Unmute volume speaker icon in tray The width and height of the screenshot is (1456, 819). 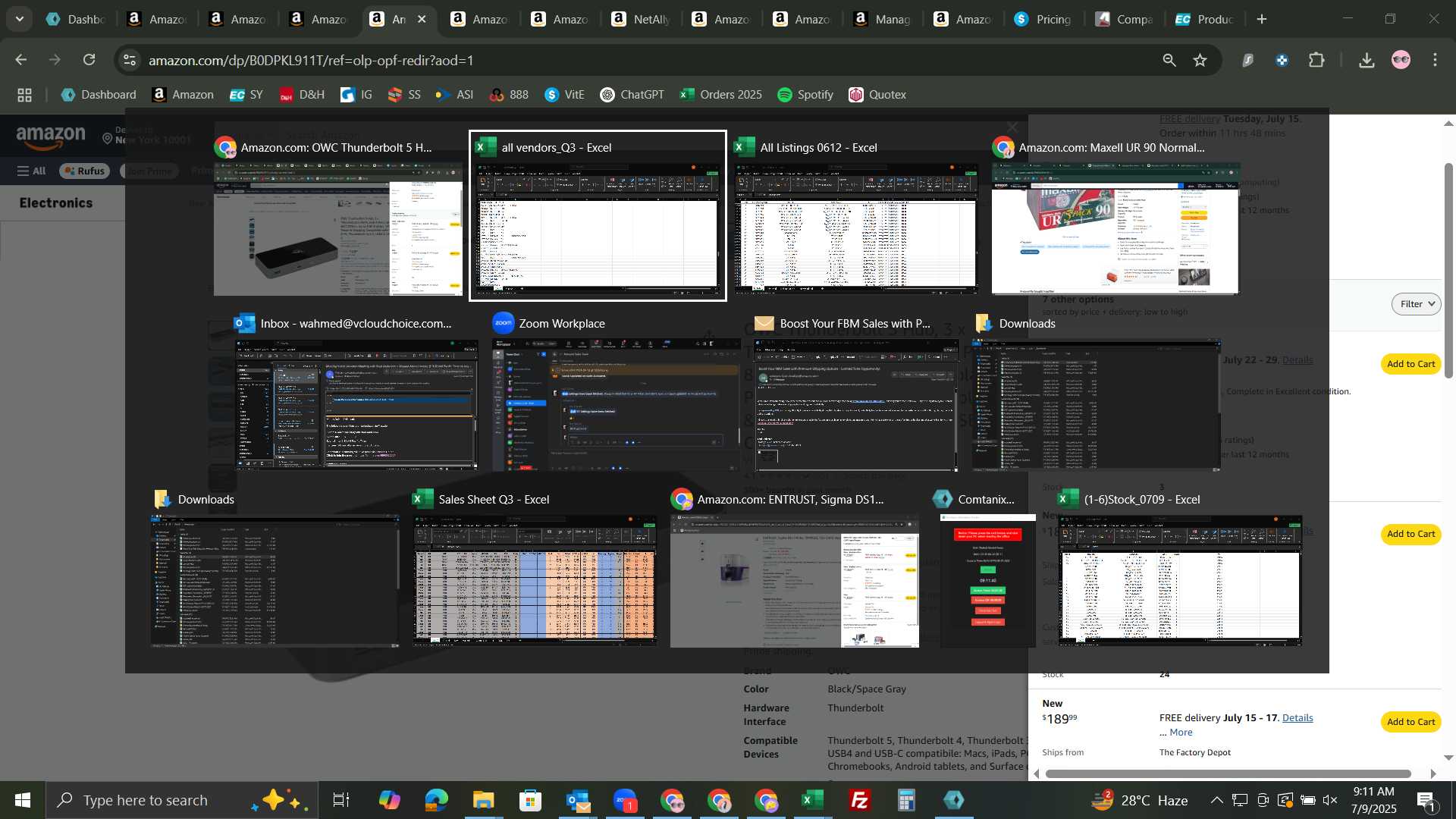1330,800
